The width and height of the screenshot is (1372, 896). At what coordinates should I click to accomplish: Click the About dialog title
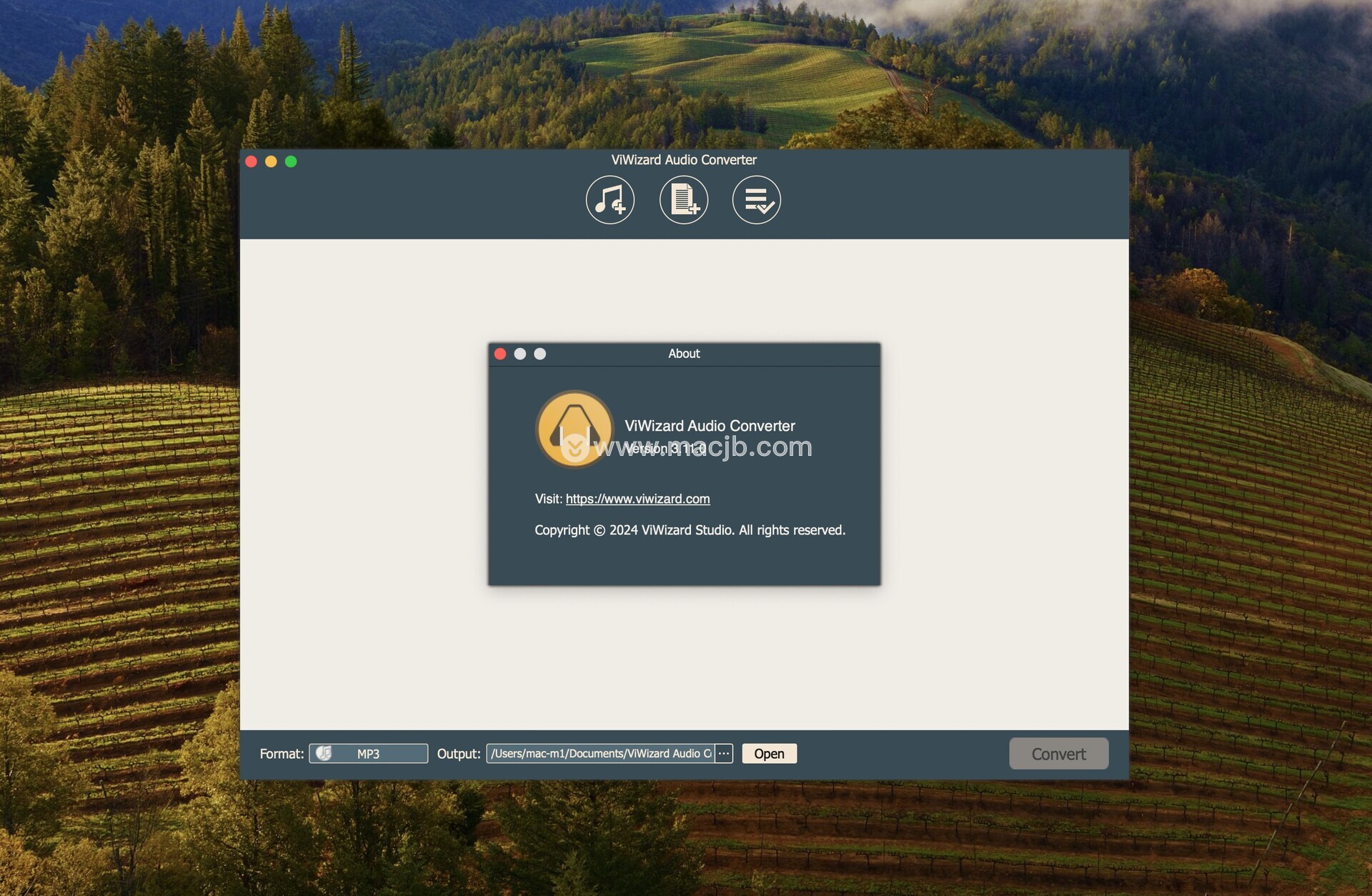pyautogui.click(x=684, y=354)
